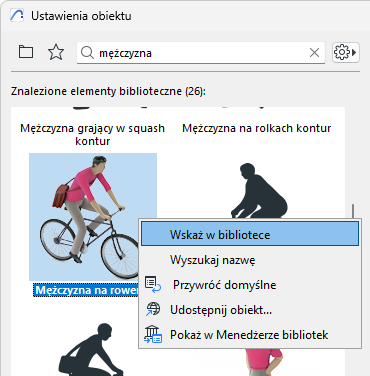Screen dimensions: 370x376
Task: Click the Przywróć domyślne list icon
Action: pos(153,285)
